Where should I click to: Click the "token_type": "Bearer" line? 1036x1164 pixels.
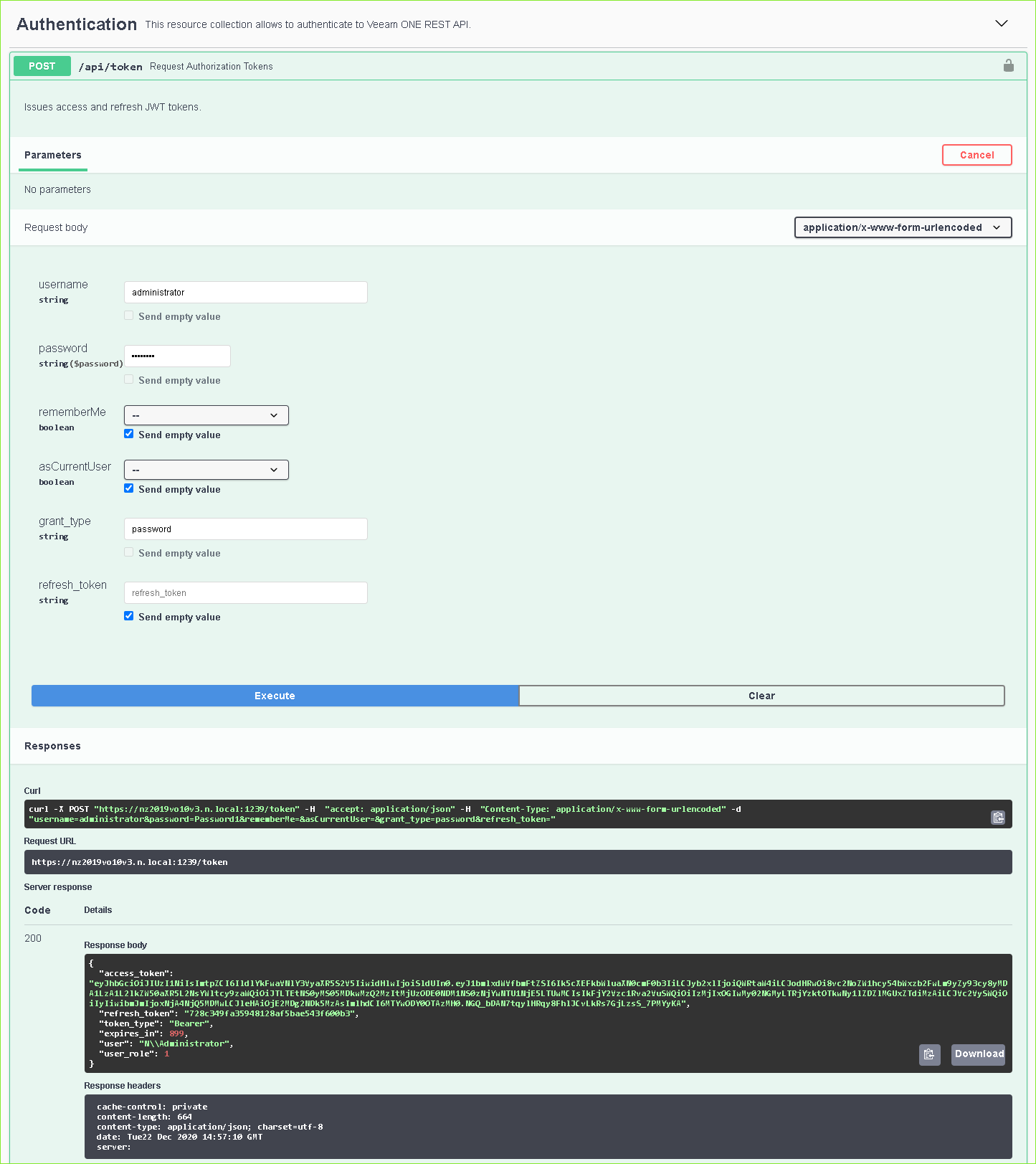pyautogui.click(x=156, y=1023)
